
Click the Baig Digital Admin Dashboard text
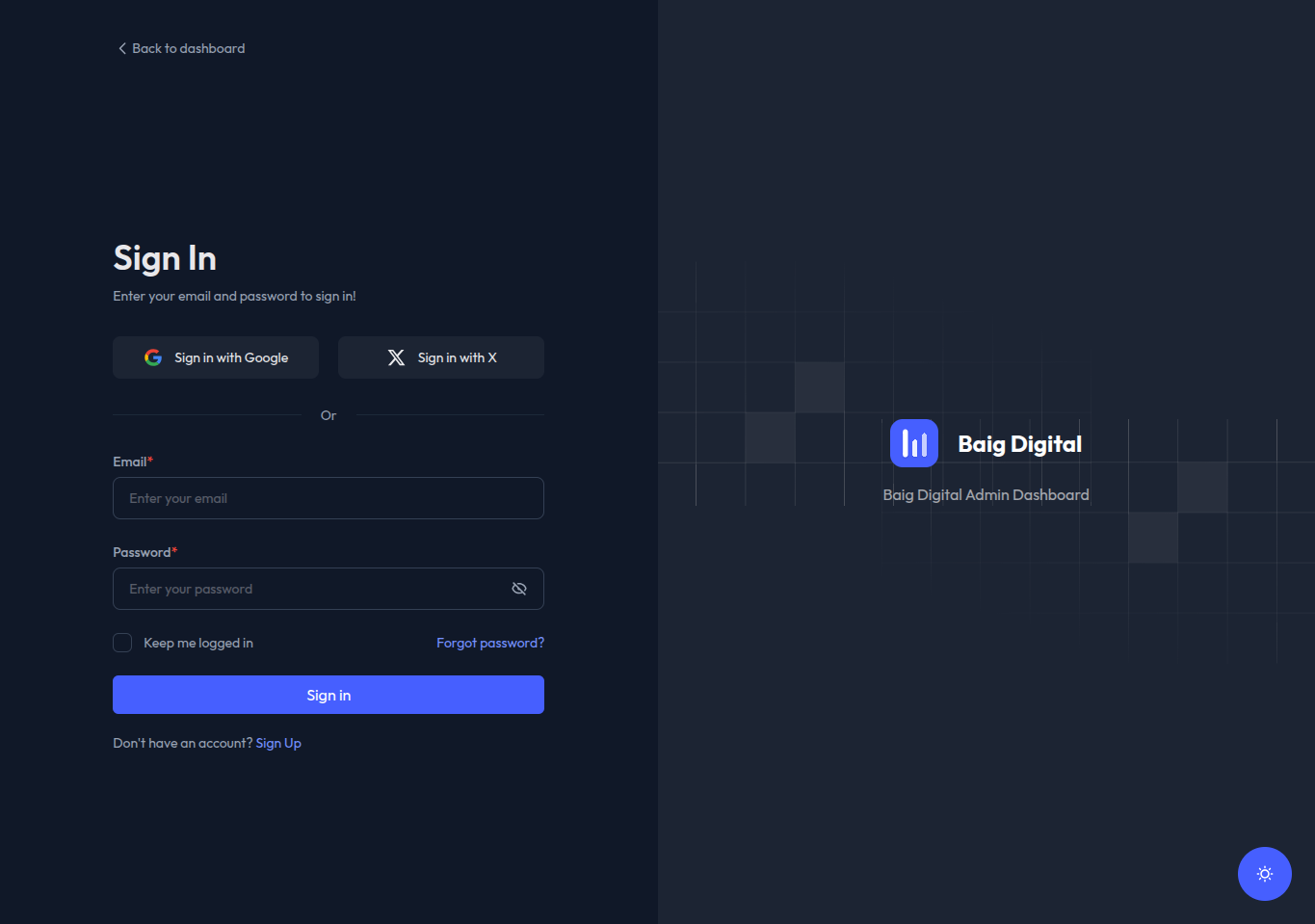pos(986,494)
